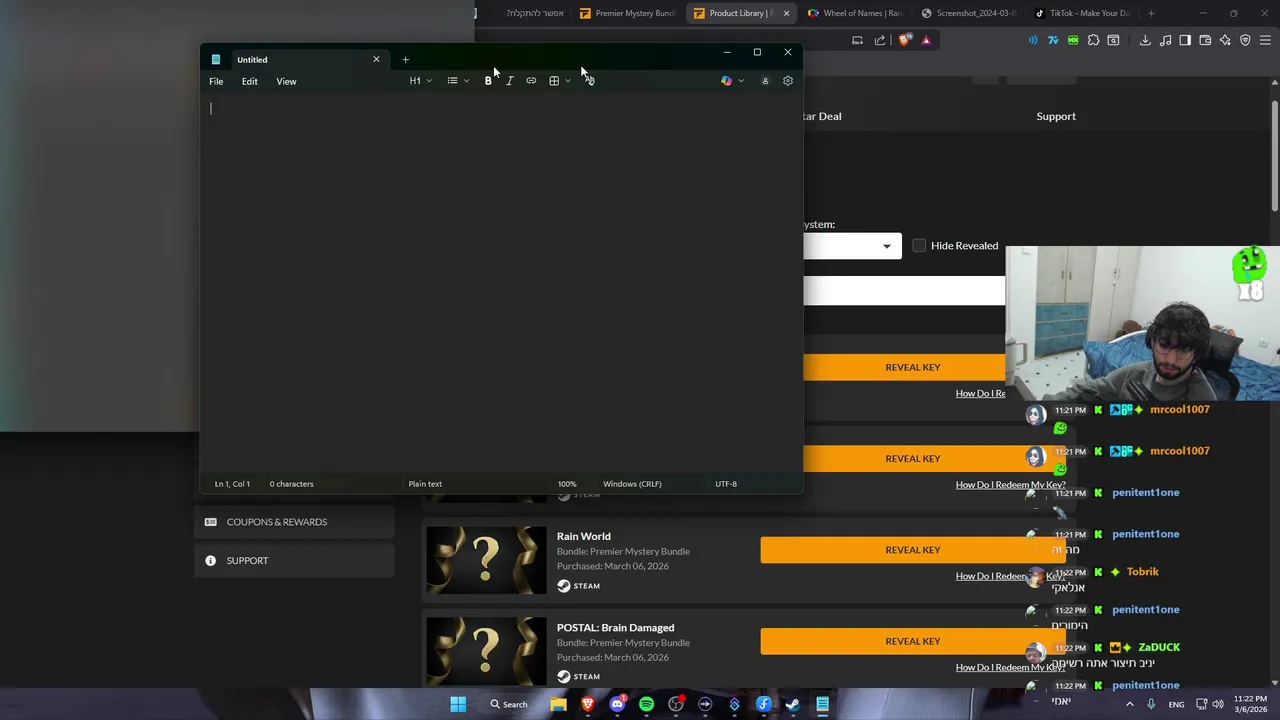
Task: Click the Plain text status entry
Action: (425, 484)
